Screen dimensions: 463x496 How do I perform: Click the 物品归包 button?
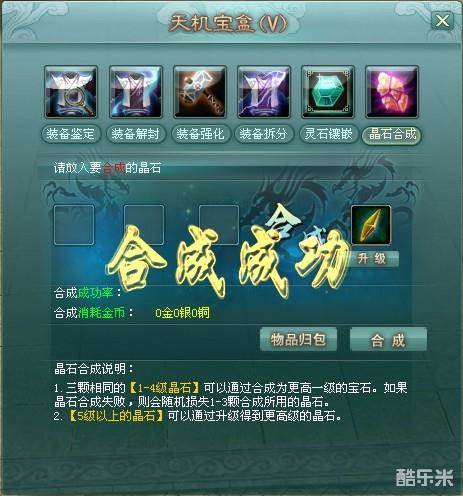298,340
